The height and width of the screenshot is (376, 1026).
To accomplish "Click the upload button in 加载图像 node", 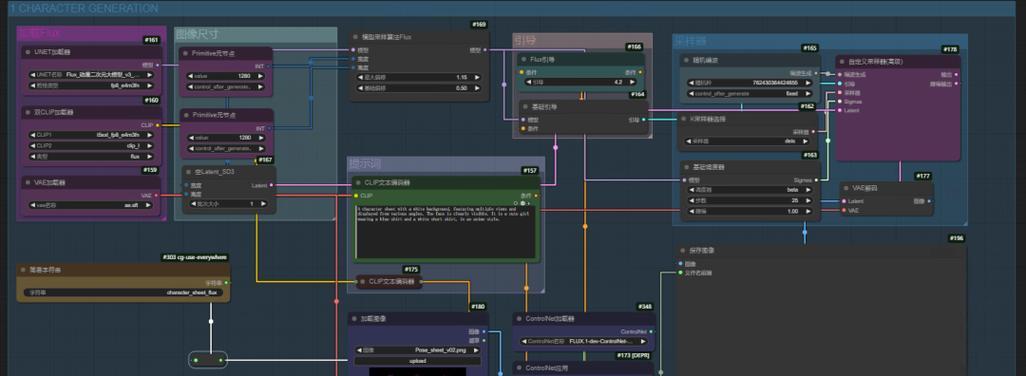I will pyautogui.click(x=417, y=360).
